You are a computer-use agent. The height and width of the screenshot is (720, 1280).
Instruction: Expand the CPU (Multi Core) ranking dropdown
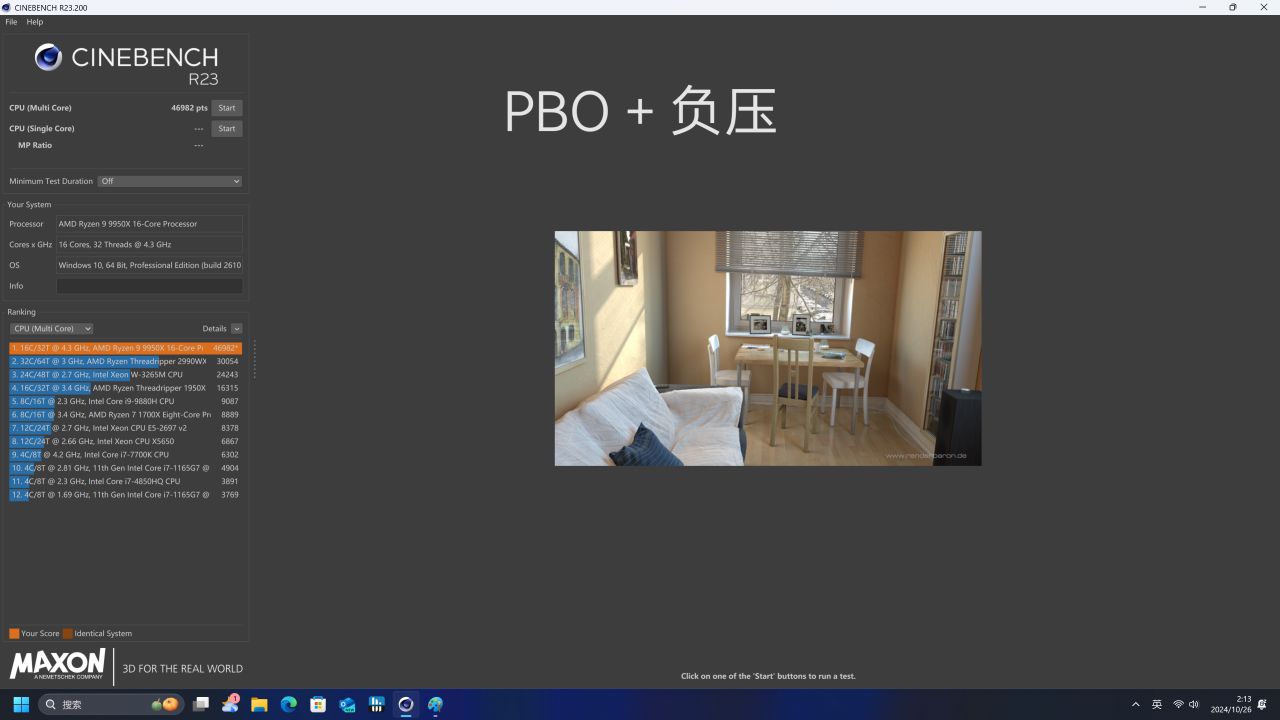(51, 329)
